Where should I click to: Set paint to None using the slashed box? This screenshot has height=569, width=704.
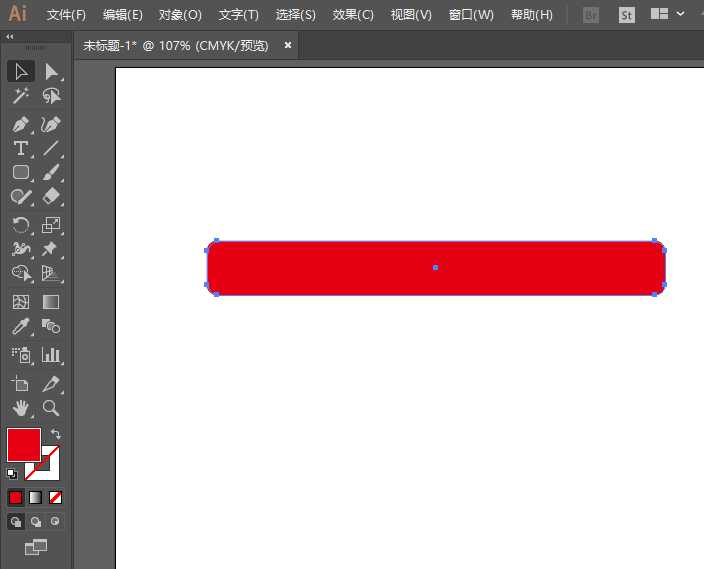point(56,497)
